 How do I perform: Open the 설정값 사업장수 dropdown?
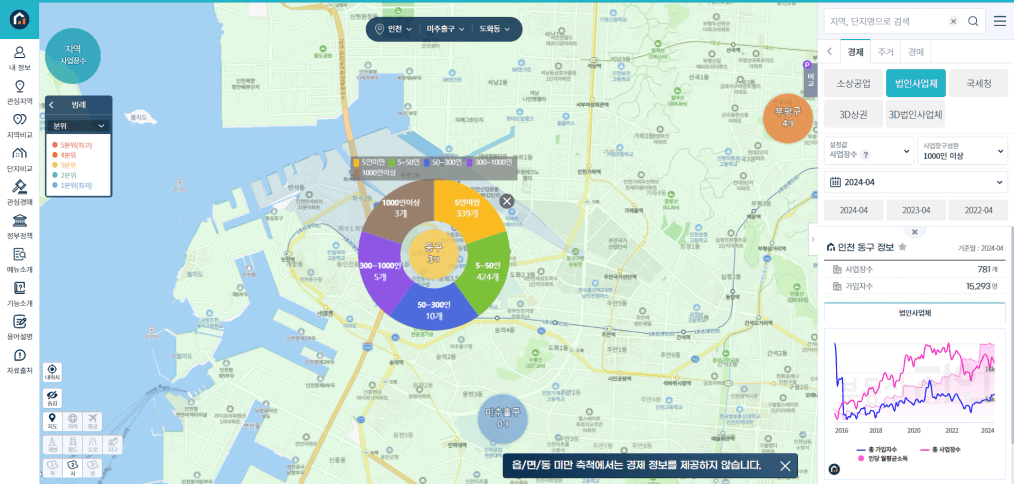[869, 151]
